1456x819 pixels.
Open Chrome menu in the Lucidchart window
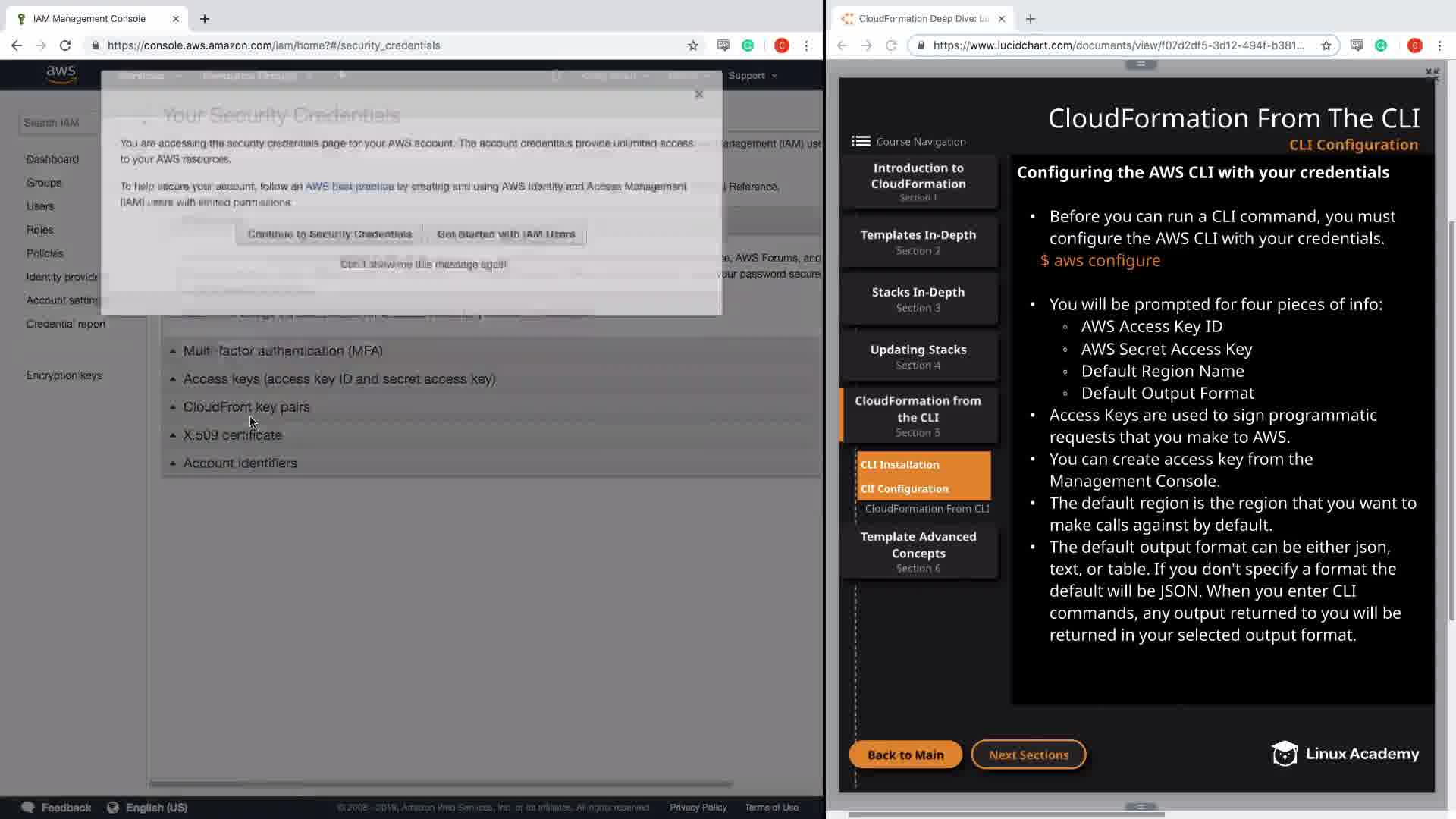(1439, 45)
